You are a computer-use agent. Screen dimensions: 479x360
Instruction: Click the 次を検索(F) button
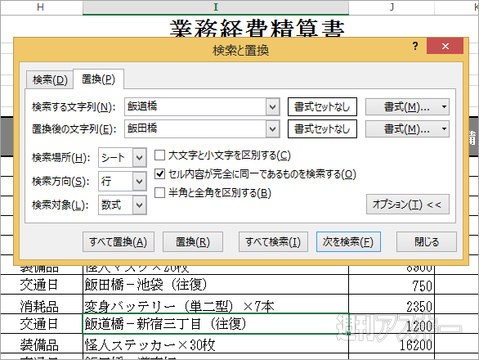[x=348, y=242]
